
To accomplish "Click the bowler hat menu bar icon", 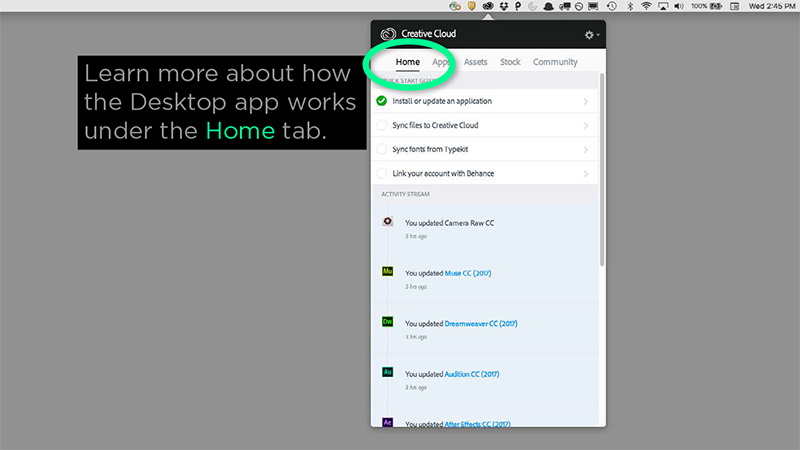I will click(548, 6).
